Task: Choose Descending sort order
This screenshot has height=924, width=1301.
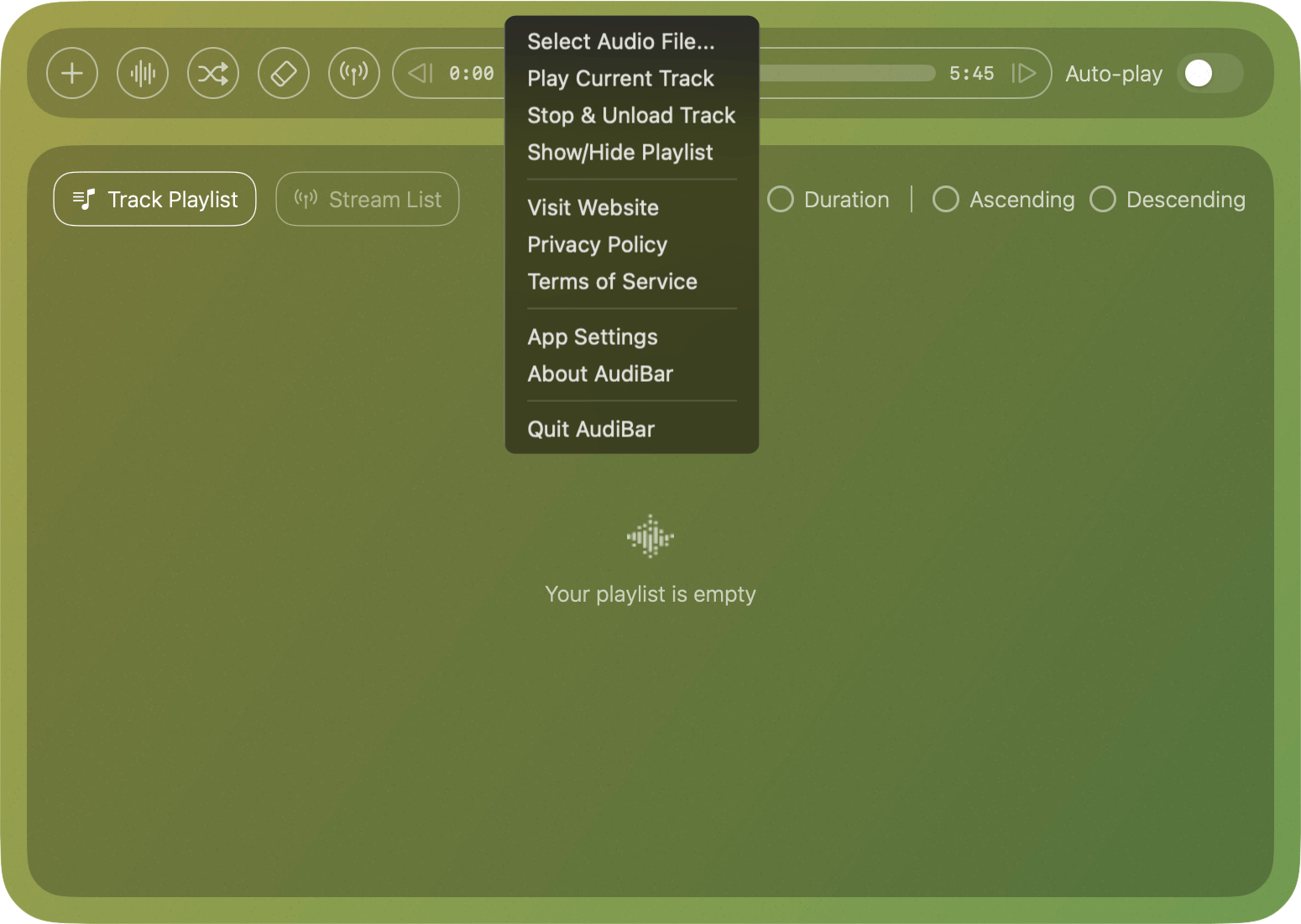Action: (x=1103, y=200)
